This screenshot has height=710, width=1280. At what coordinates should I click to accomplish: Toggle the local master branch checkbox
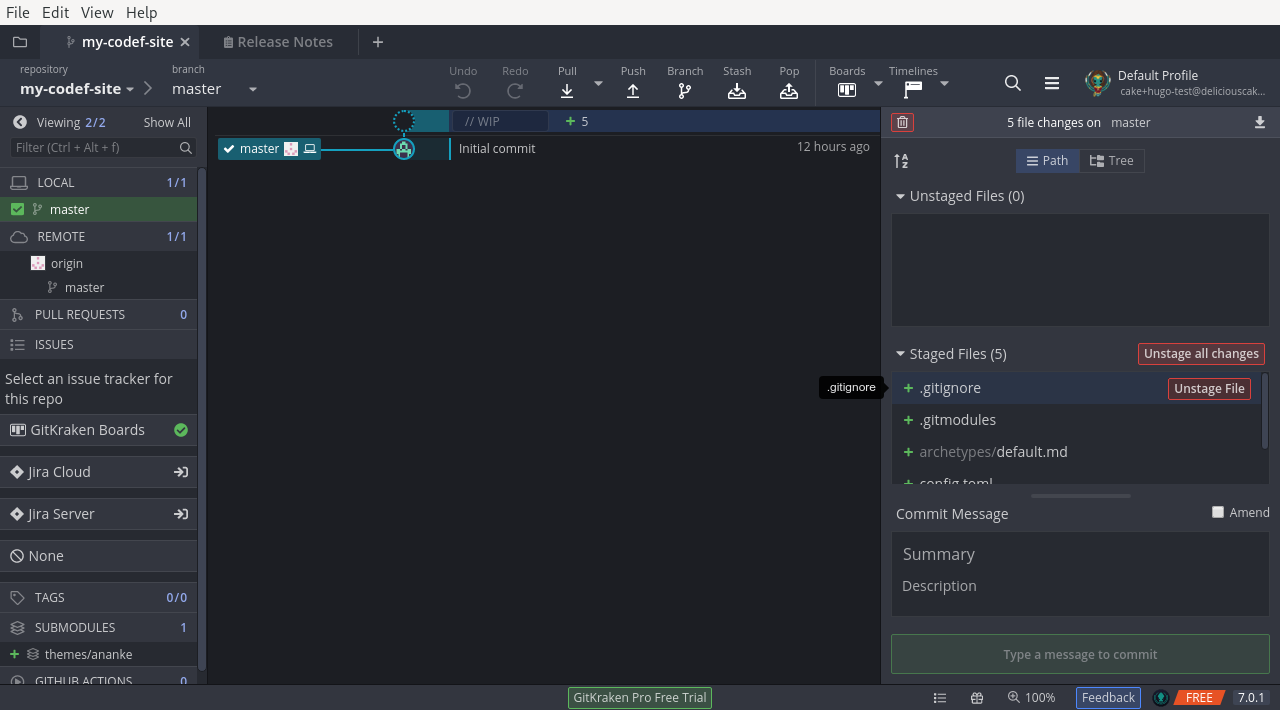pos(17,209)
